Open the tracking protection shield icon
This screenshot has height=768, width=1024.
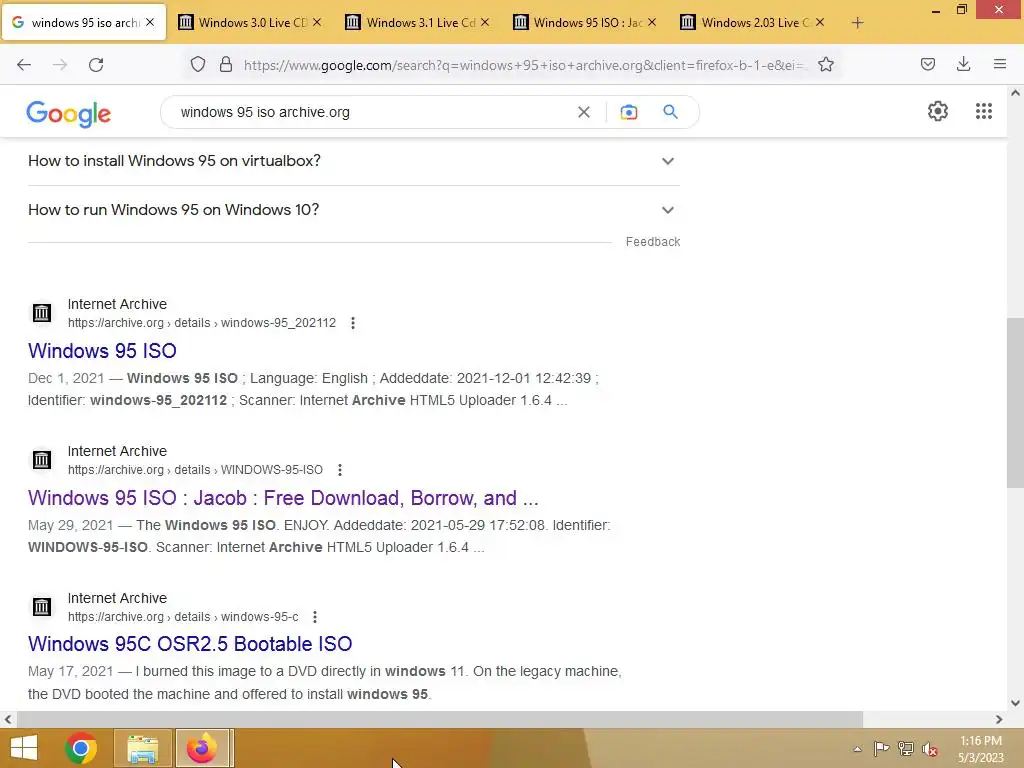pyautogui.click(x=198, y=64)
